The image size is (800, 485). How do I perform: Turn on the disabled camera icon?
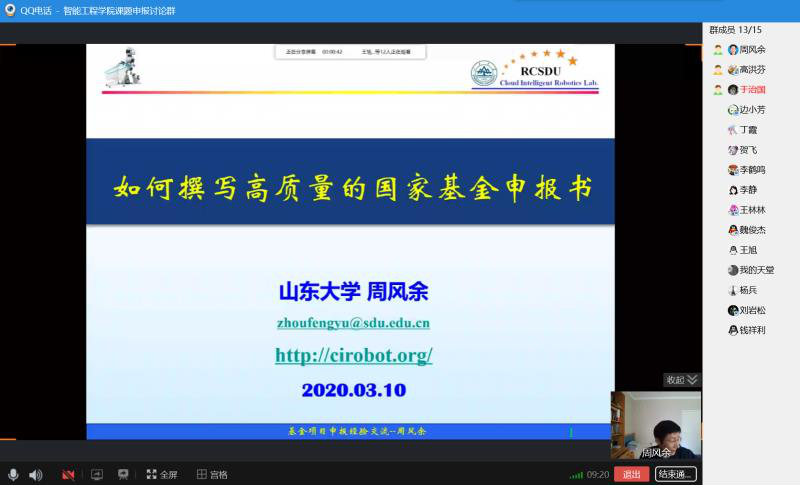(x=68, y=475)
